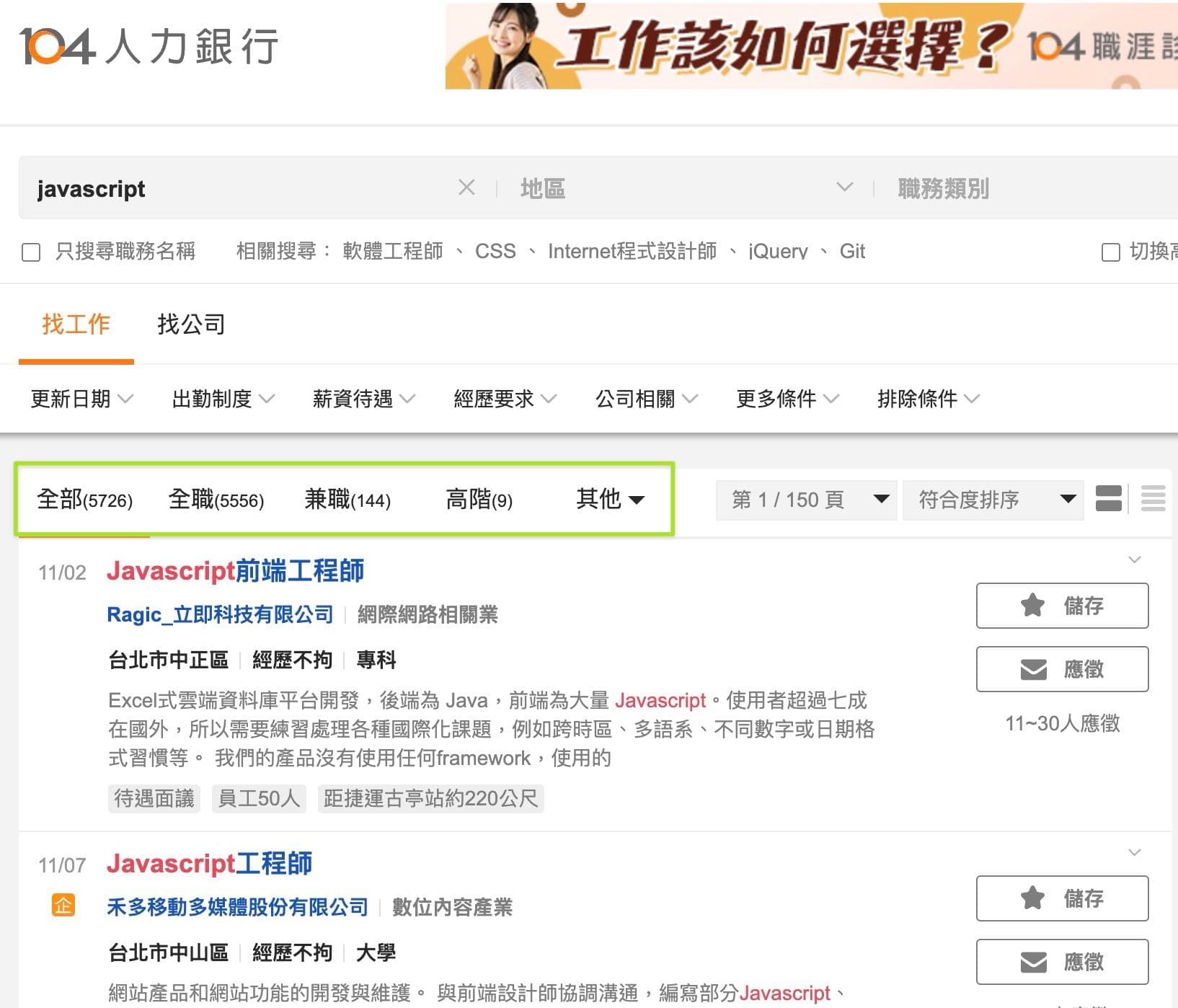
Task: Save the Javascript工程師 job listing
Action: click(x=1061, y=898)
